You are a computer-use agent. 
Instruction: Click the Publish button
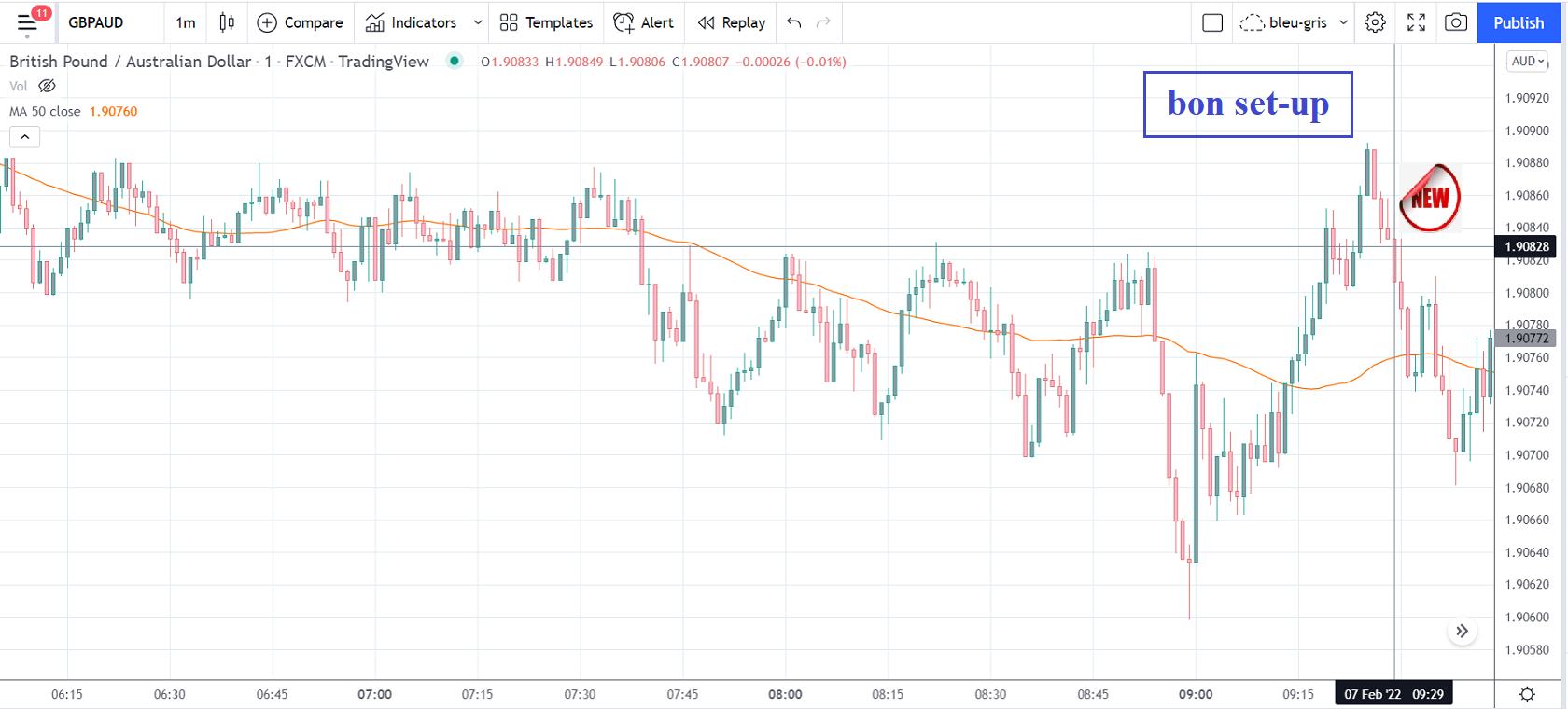[1519, 22]
